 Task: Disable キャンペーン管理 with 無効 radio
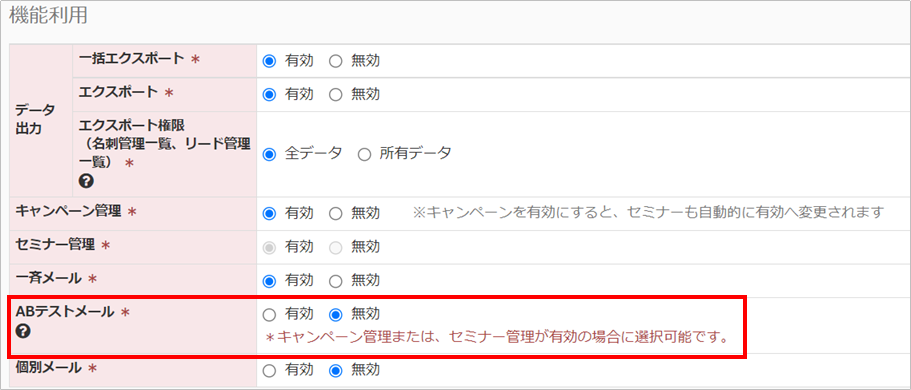pyautogui.click(x=335, y=213)
